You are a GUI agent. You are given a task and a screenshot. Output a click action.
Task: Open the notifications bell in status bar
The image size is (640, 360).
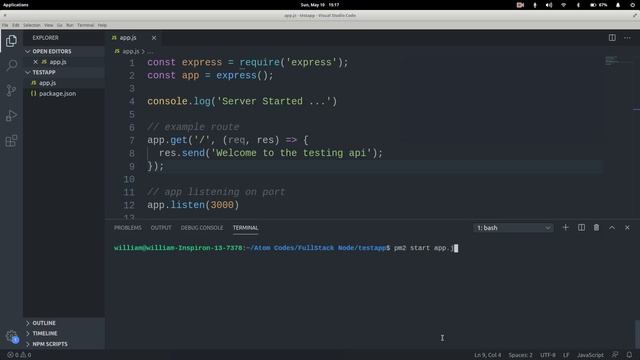pyautogui.click(x=629, y=355)
